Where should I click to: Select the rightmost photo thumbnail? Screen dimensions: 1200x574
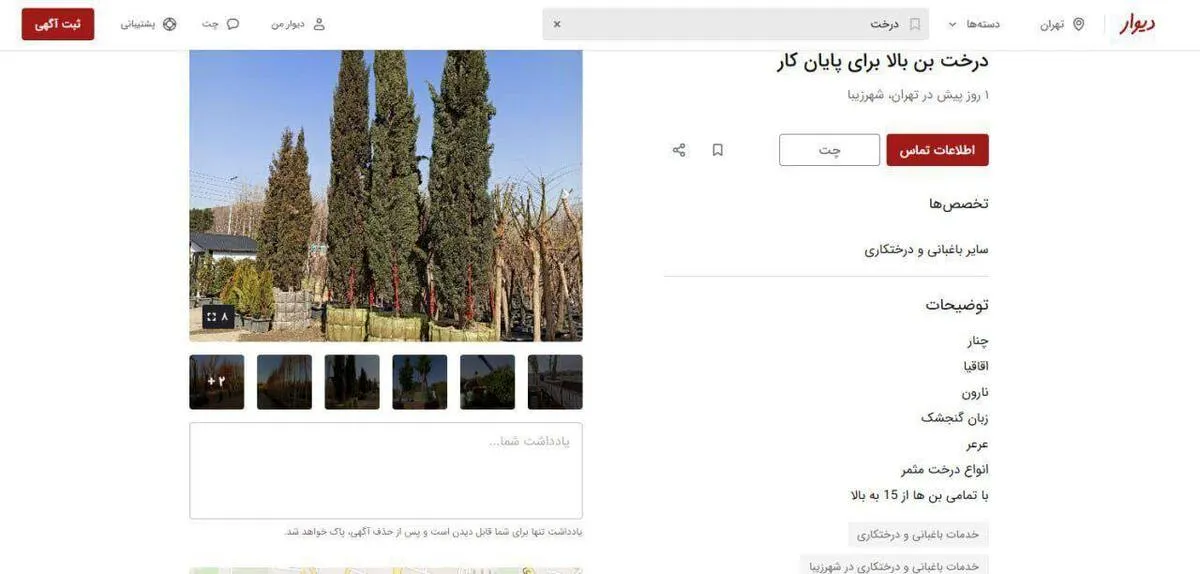tap(555, 382)
